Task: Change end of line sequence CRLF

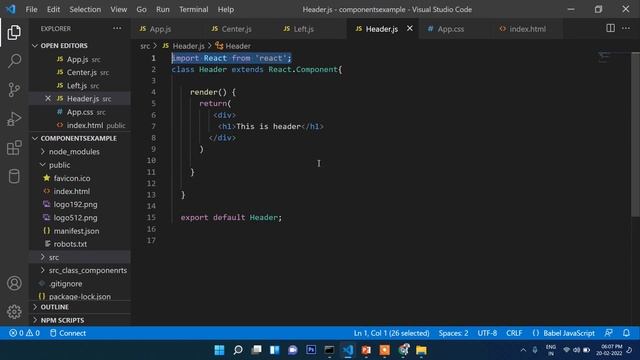Action: 514,333
